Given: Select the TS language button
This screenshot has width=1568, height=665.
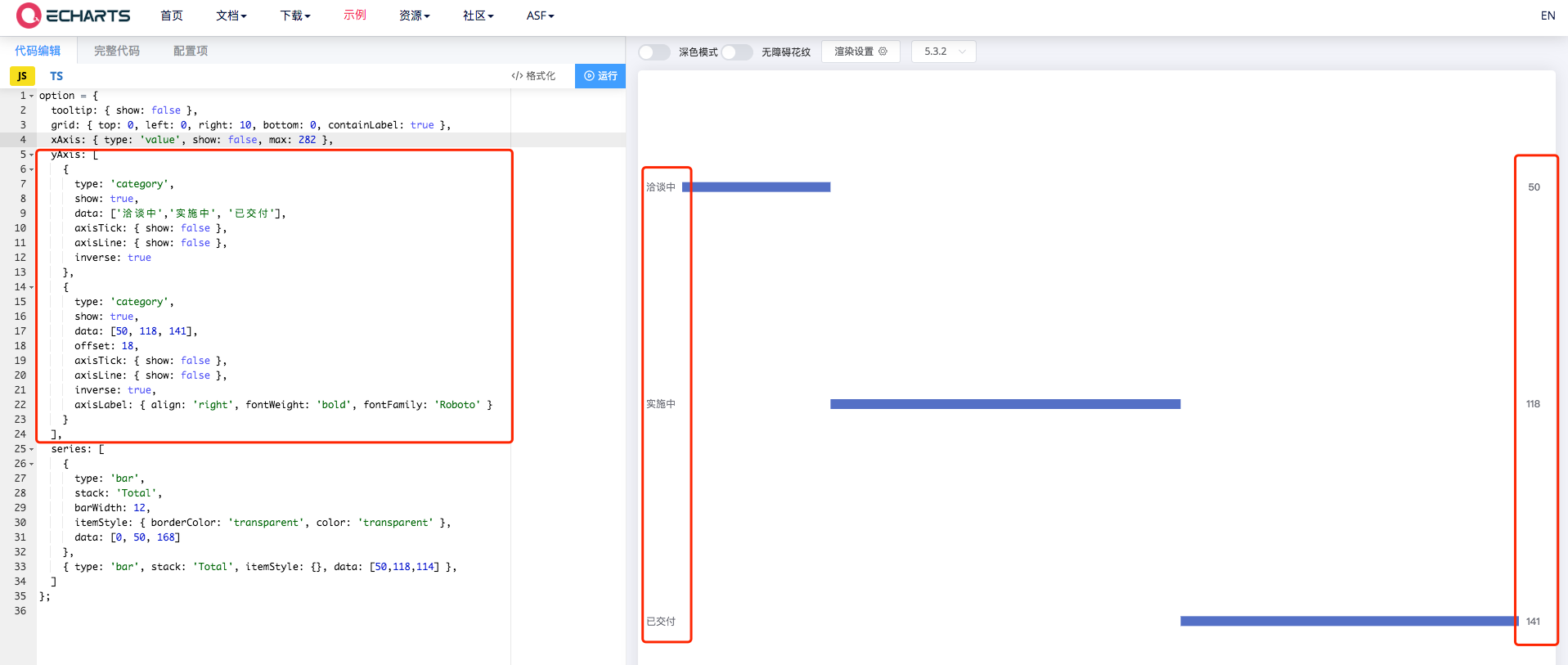Looking at the screenshot, I should [56, 76].
